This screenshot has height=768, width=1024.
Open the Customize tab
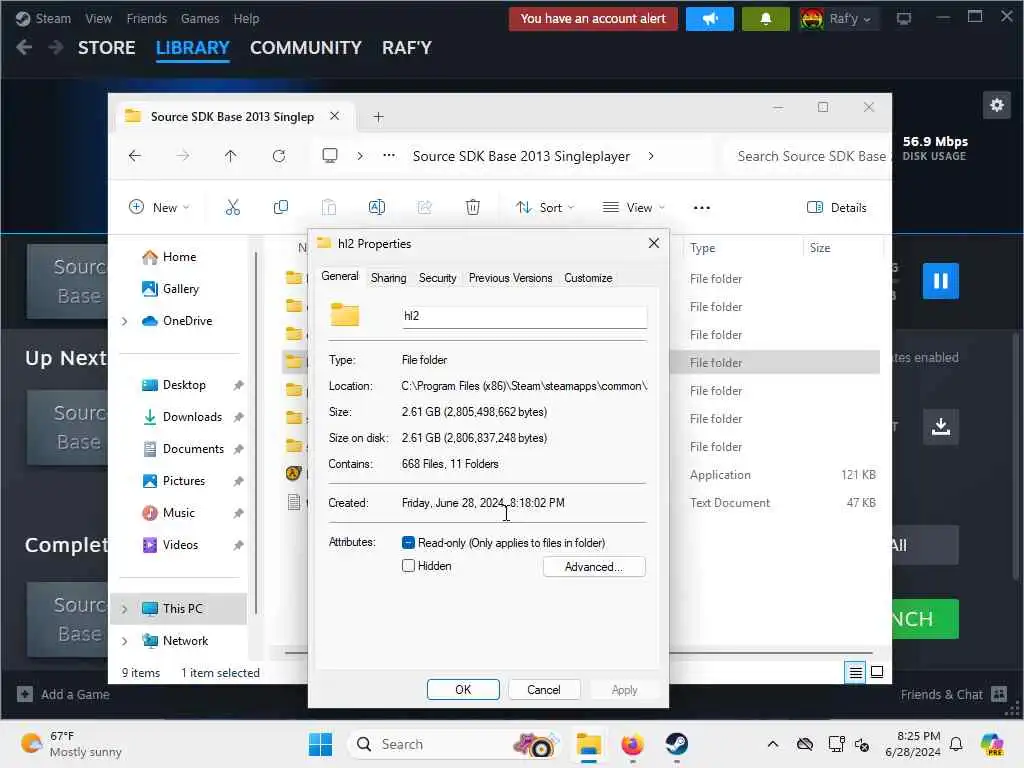coord(588,278)
